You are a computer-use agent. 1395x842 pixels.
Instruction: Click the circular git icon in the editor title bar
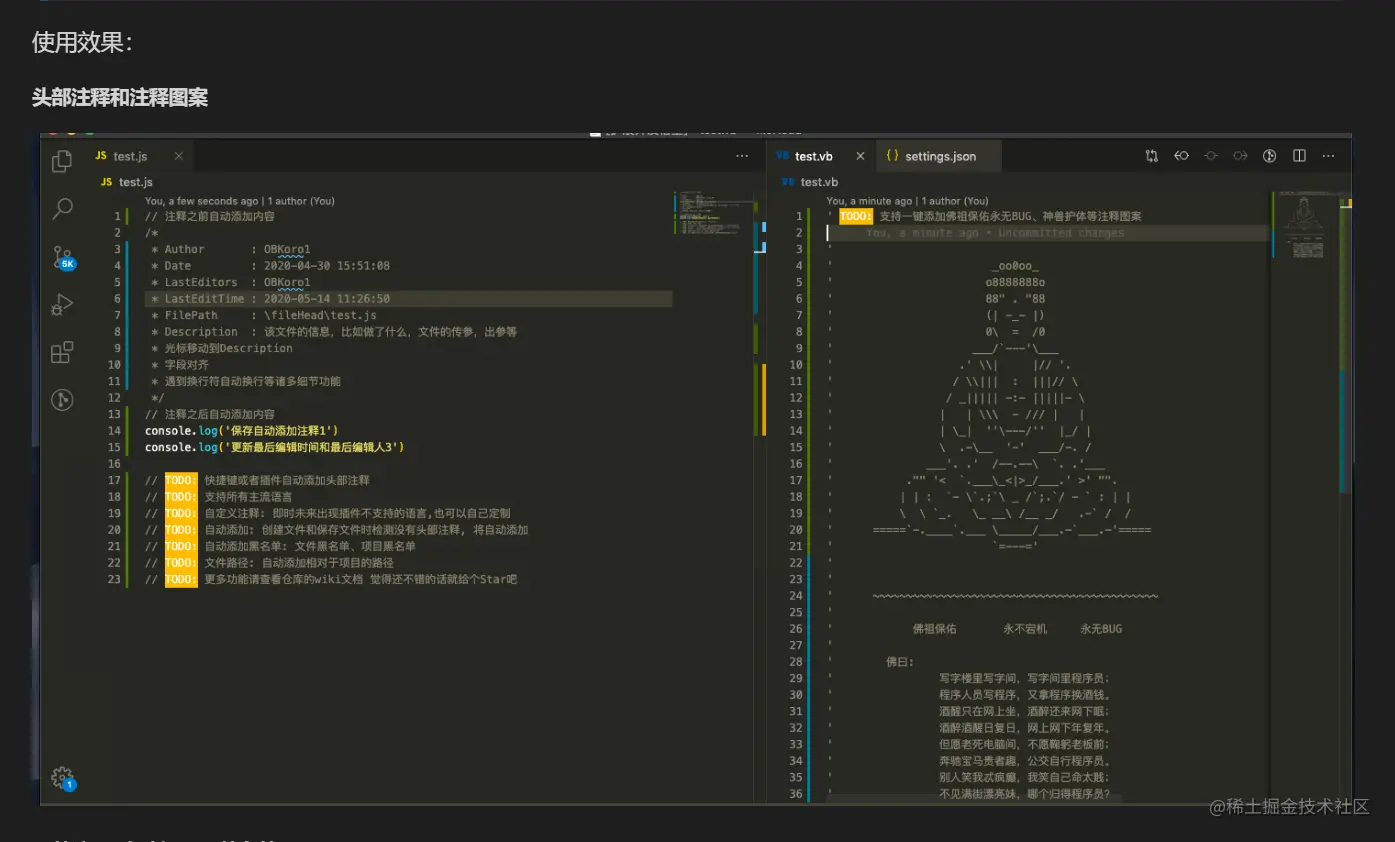(x=1270, y=156)
